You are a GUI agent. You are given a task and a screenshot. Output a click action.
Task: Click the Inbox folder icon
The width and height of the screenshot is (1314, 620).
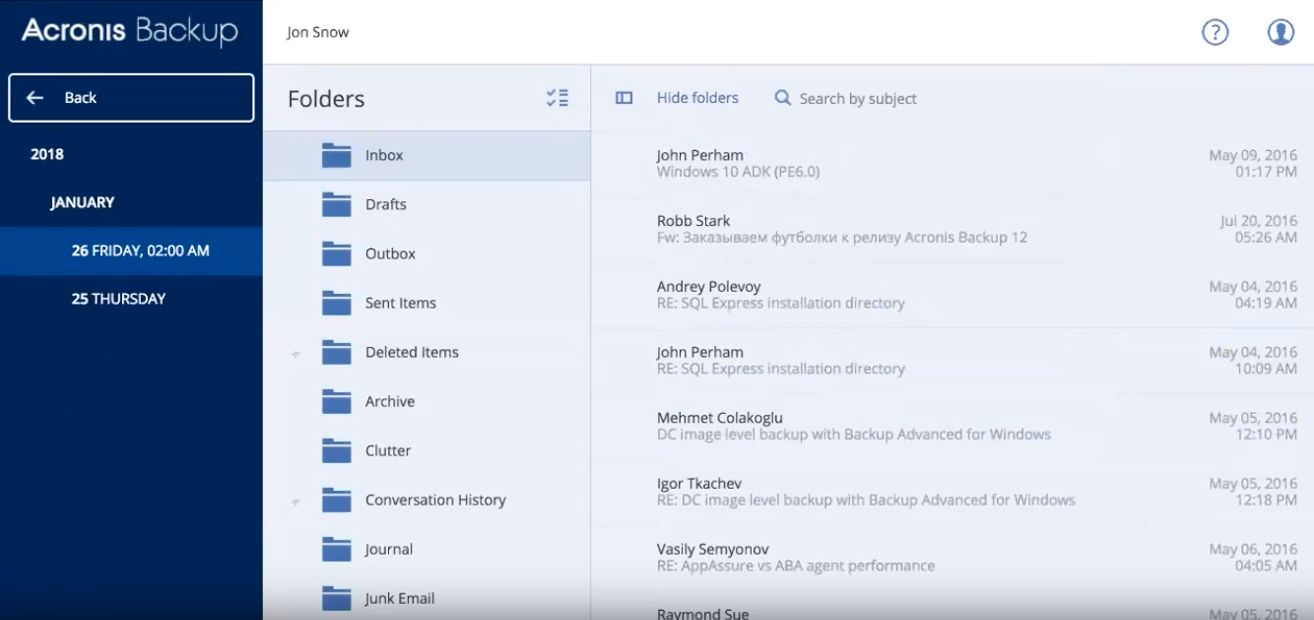point(337,155)
